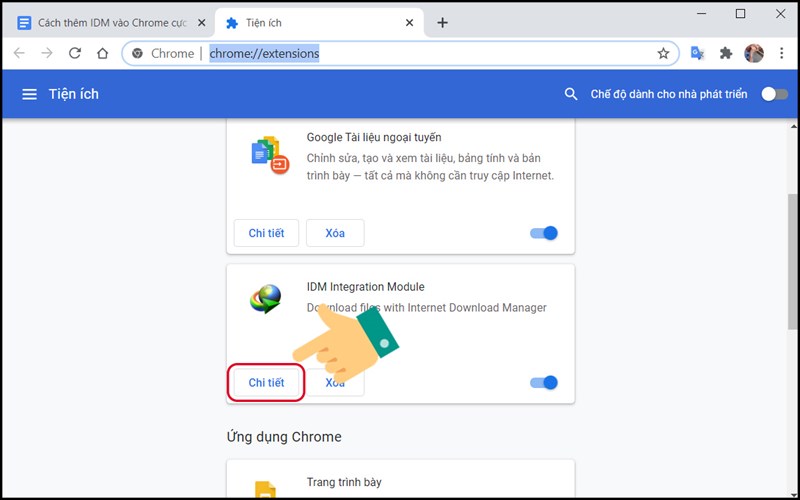This screenshot has height=500, width=800.
Task: Click Xóa for Google Tài liệu ngoại tuyến
Action: (x=335, y=233)
